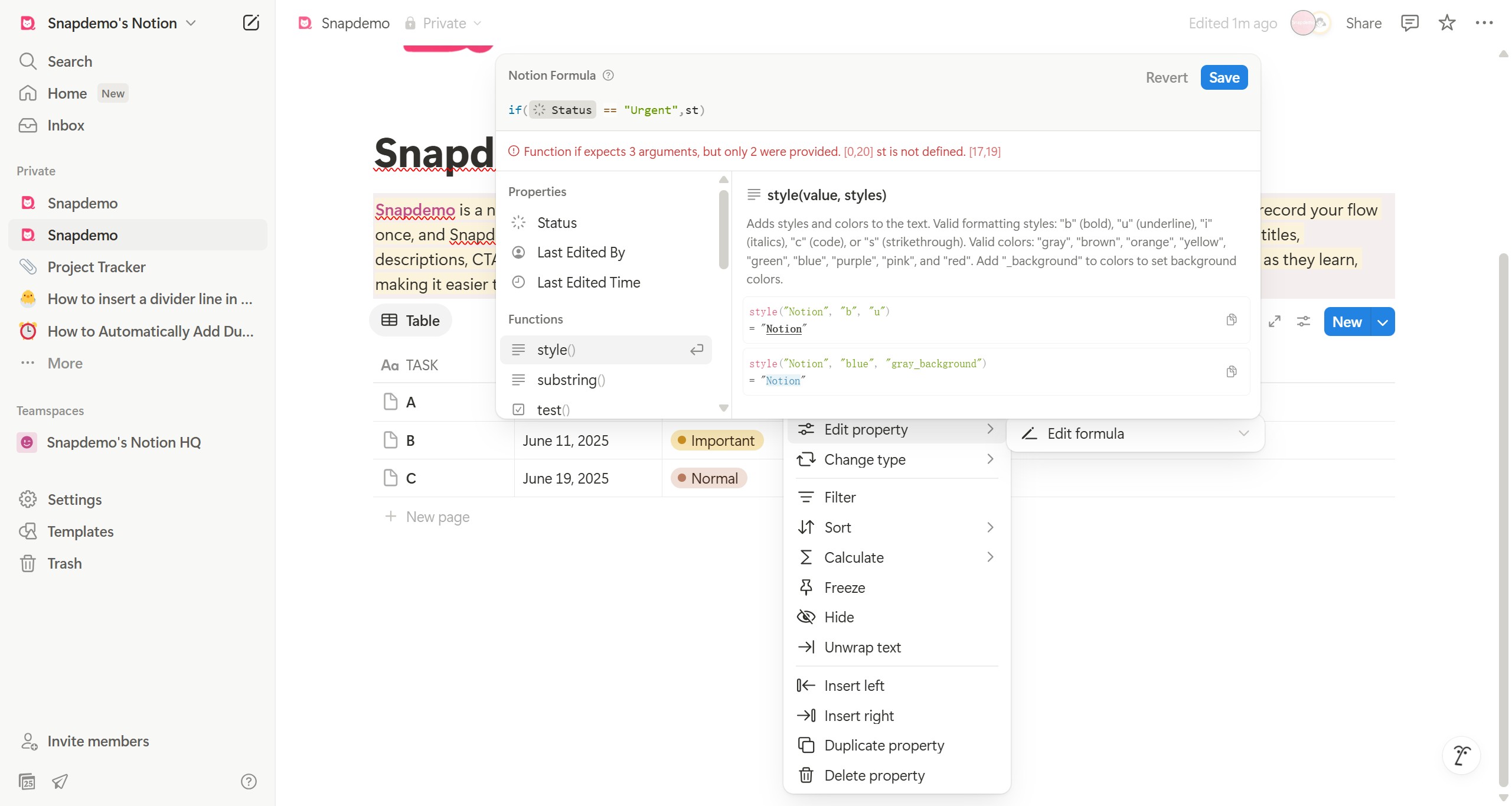Image resolution: width=1512 pixels, height=806 pixels.
Task: Open the Private sharing dropdown
Action: tap(443, 23)
